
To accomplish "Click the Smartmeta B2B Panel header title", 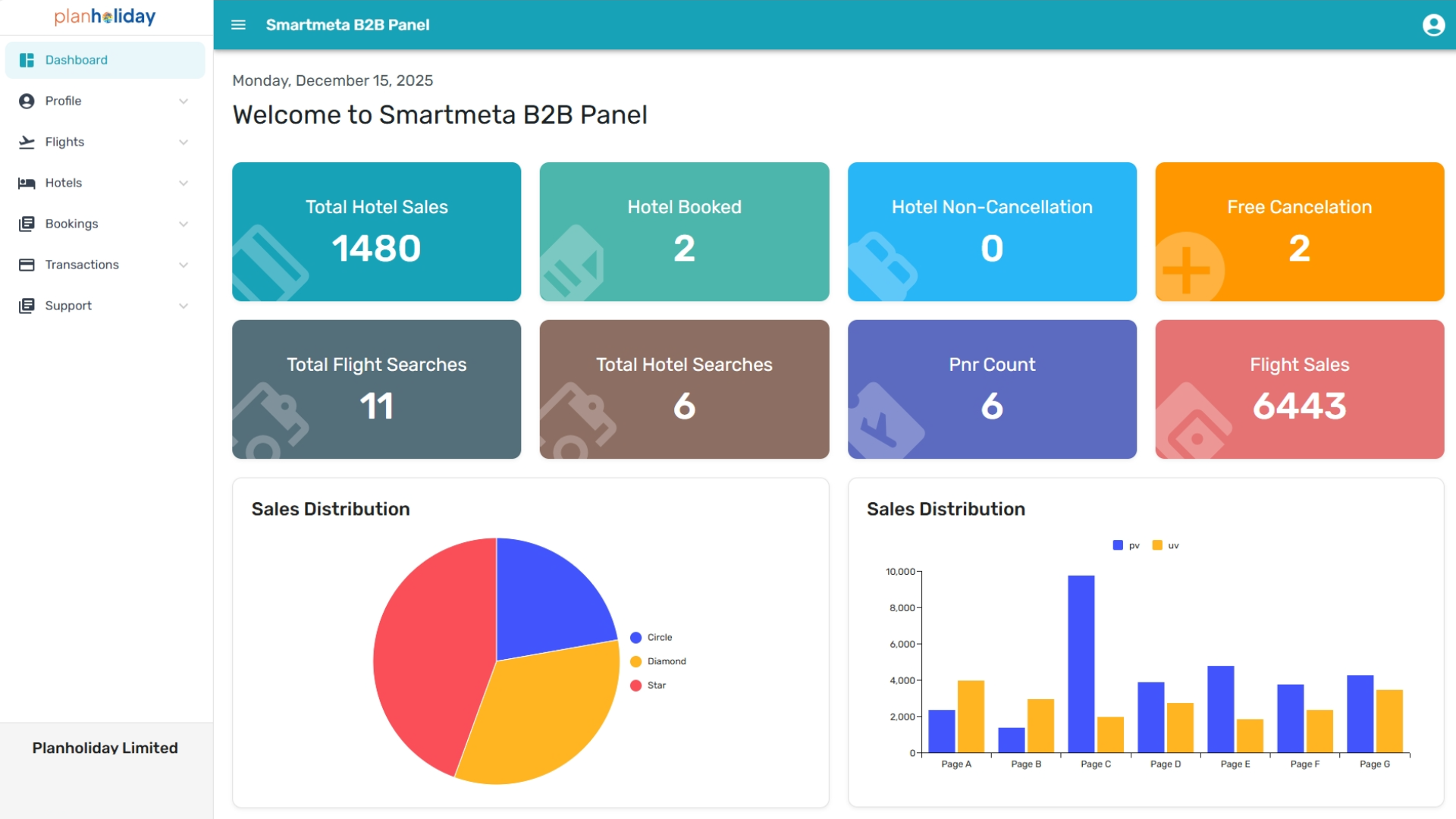I will click(x=347, y=25).
